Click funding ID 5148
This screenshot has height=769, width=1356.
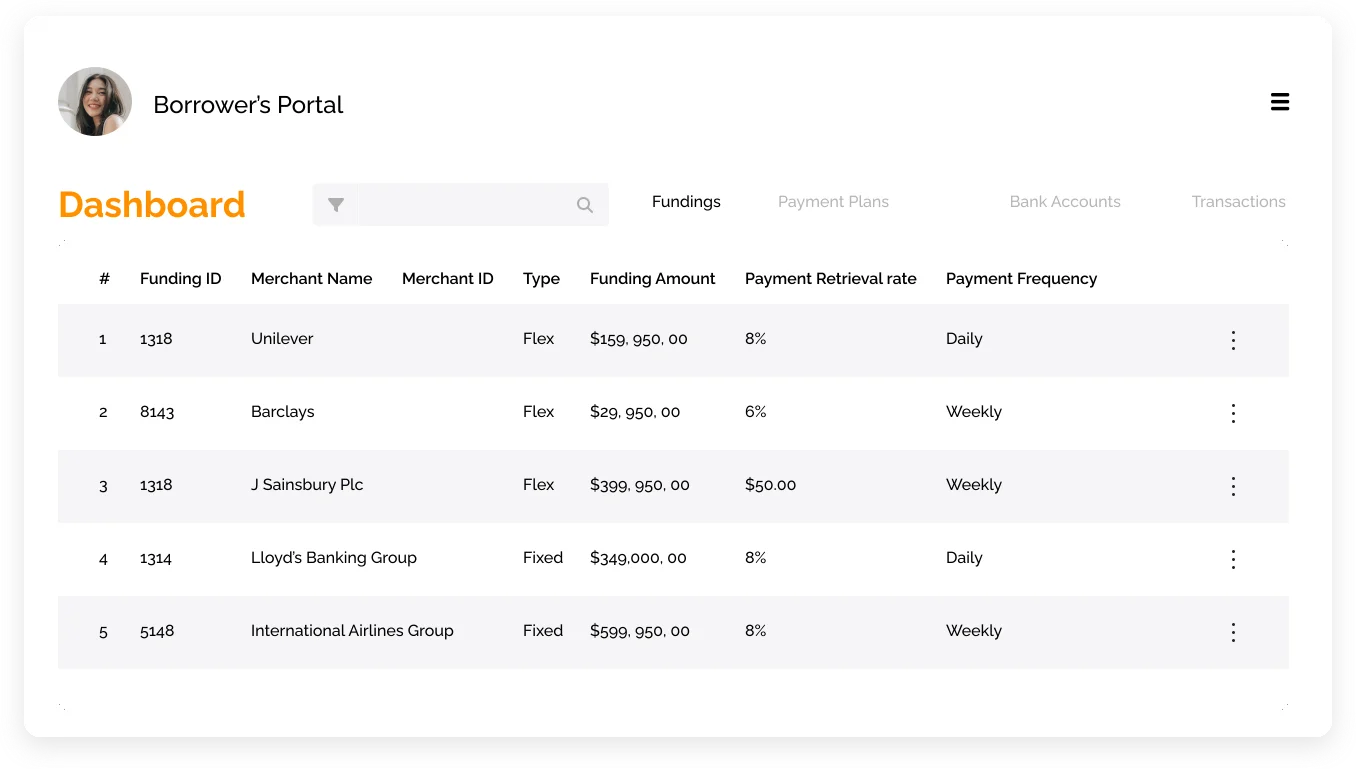157,631
